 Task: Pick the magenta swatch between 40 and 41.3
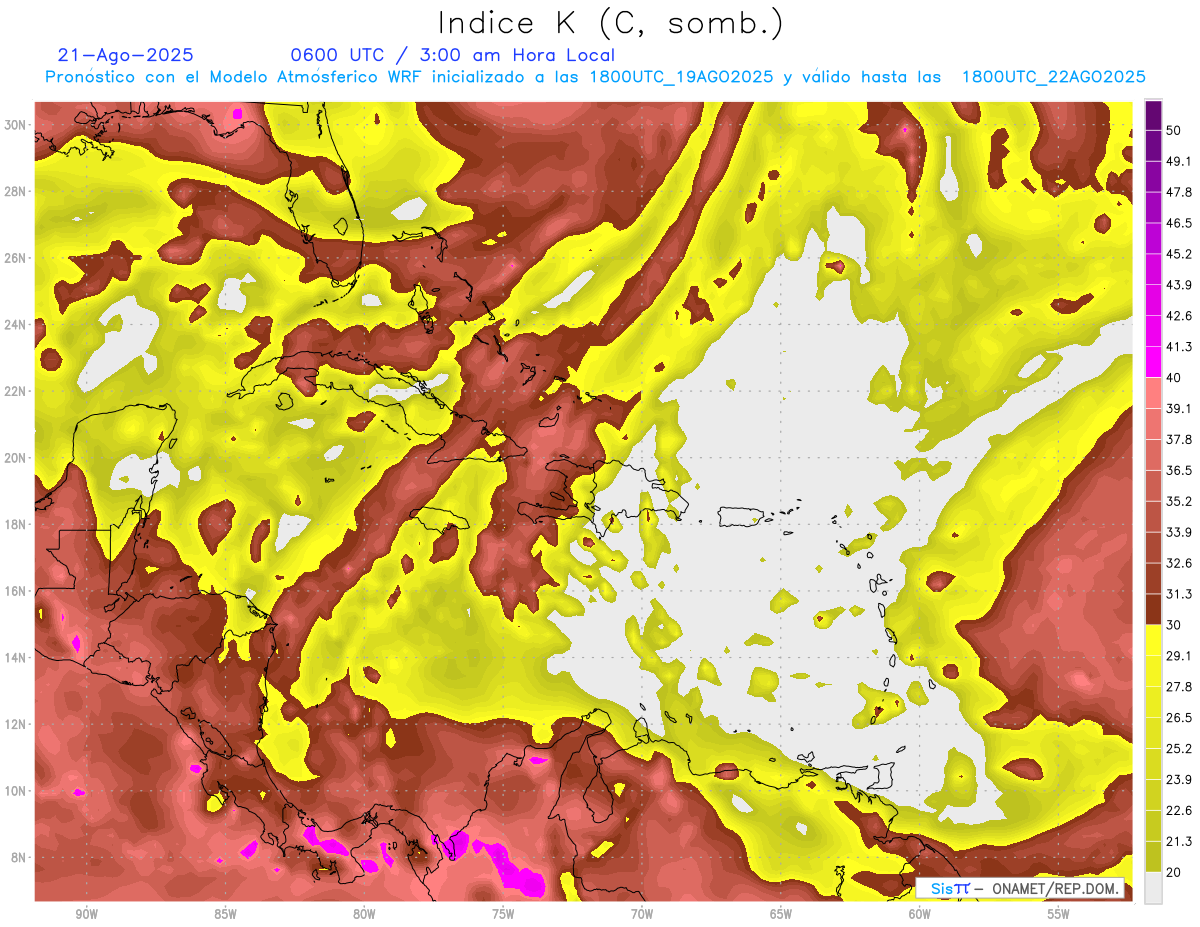1153,362
